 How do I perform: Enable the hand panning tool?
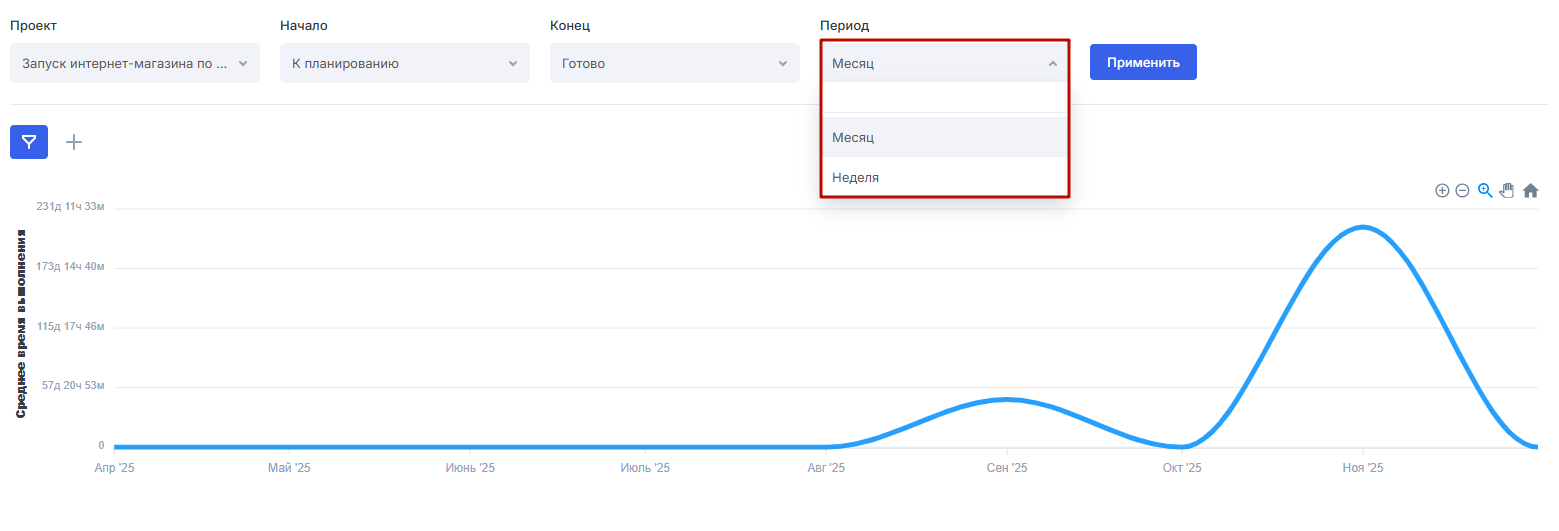click(x=1507, y=190)
